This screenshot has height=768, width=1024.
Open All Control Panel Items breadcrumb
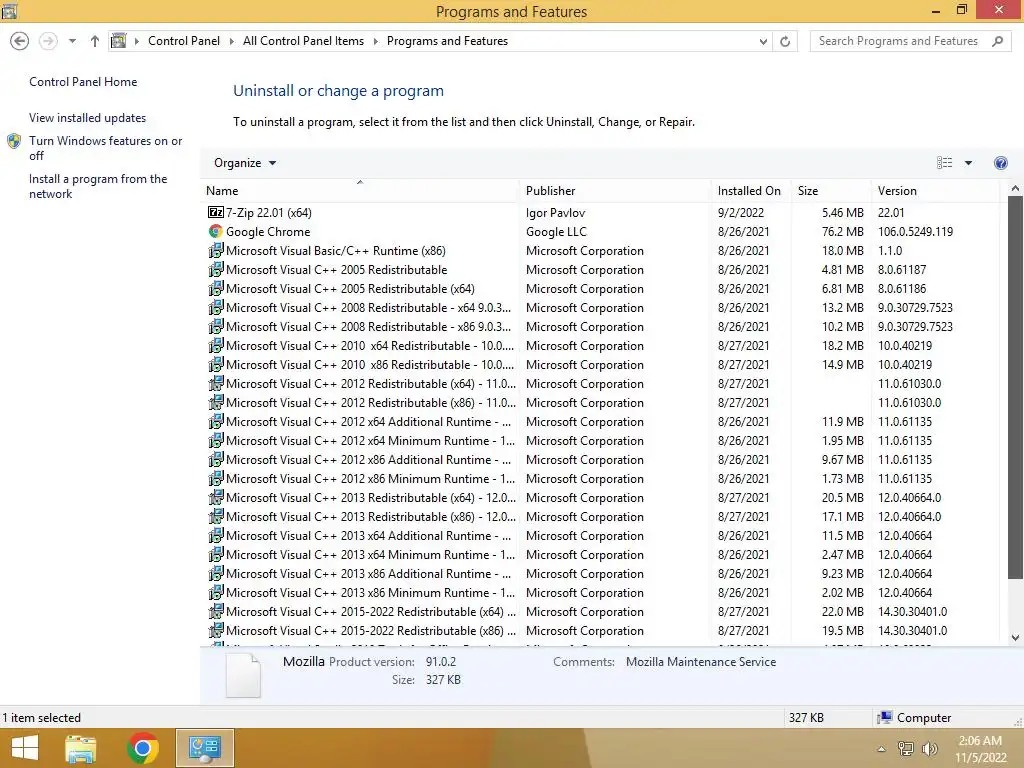303,41
